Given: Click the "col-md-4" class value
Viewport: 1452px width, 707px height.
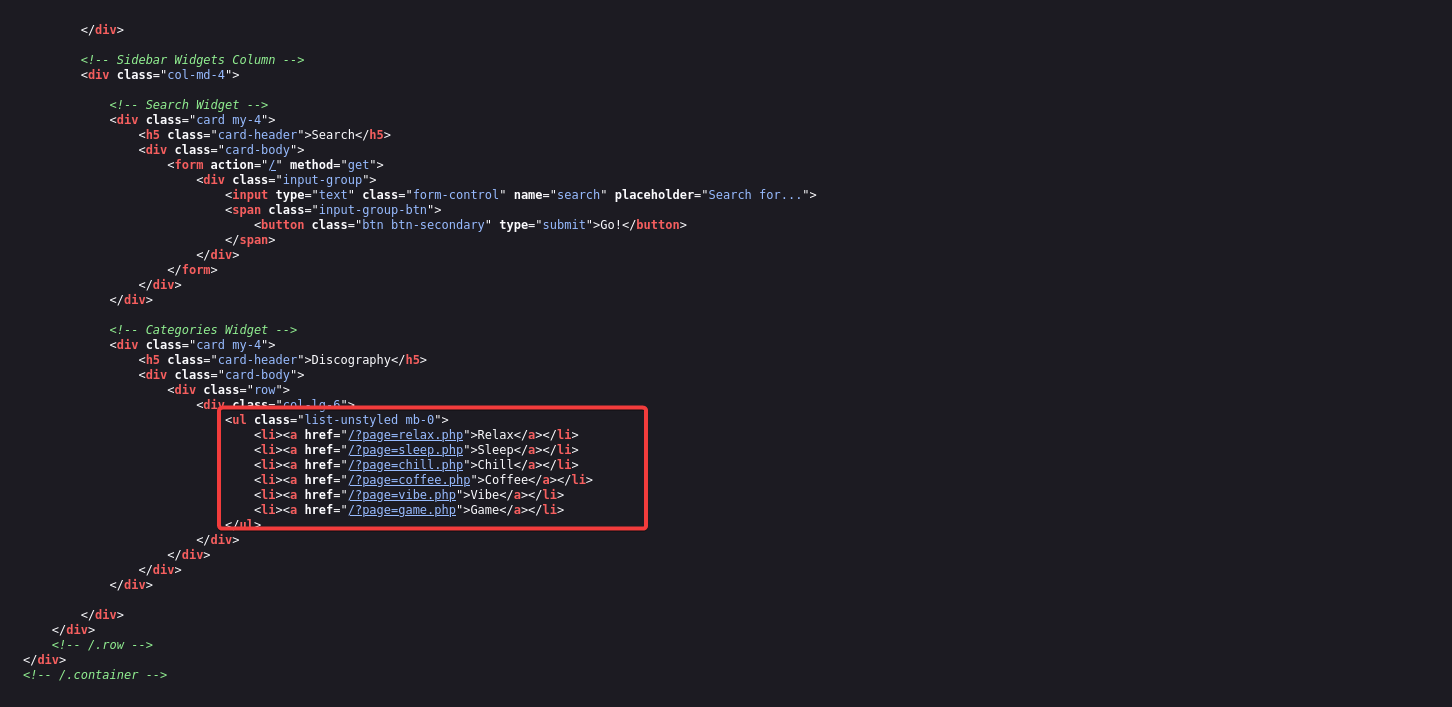Looking at the screenshot, I should pyautogui.click(x=196, y=75).
